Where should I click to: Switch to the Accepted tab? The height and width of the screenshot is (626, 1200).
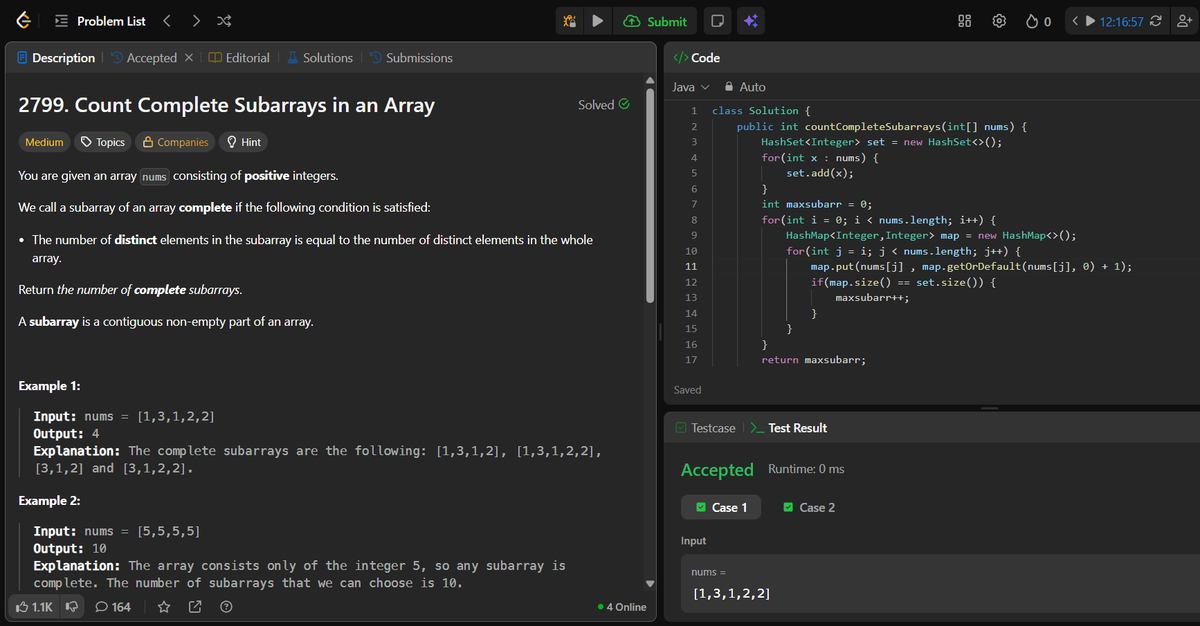(x=144, y=58)
